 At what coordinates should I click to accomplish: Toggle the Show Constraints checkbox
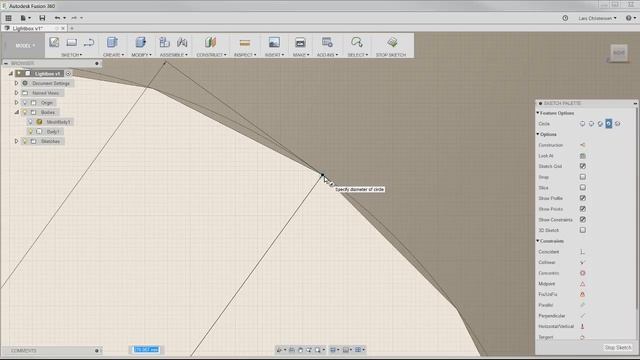pos(582,220)
